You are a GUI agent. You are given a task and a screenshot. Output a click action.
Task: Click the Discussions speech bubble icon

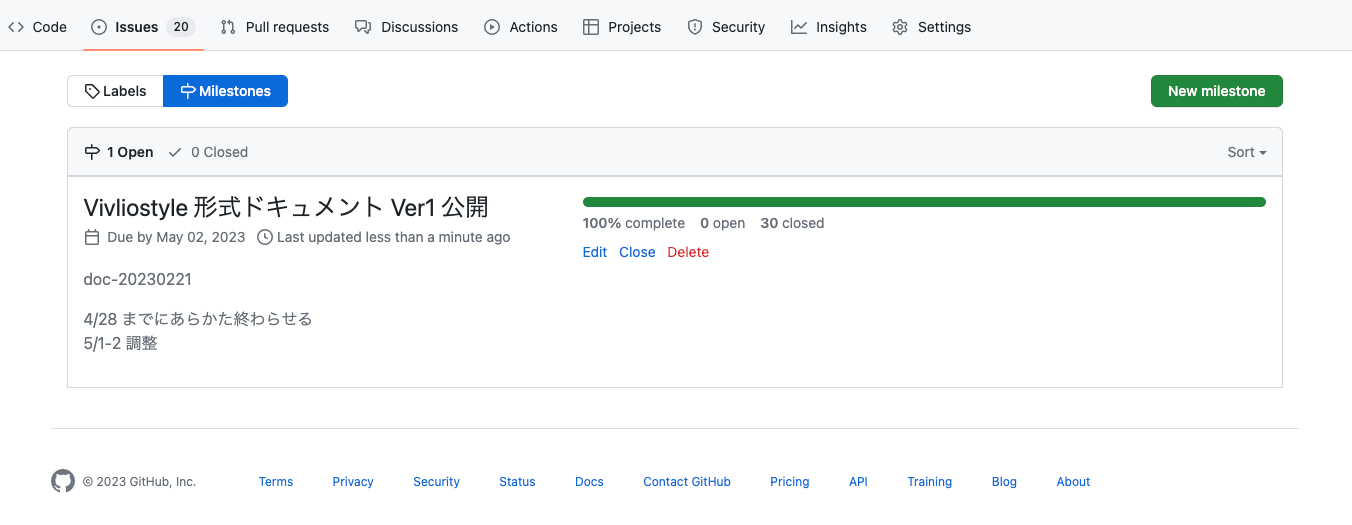(x=363, y=27)
